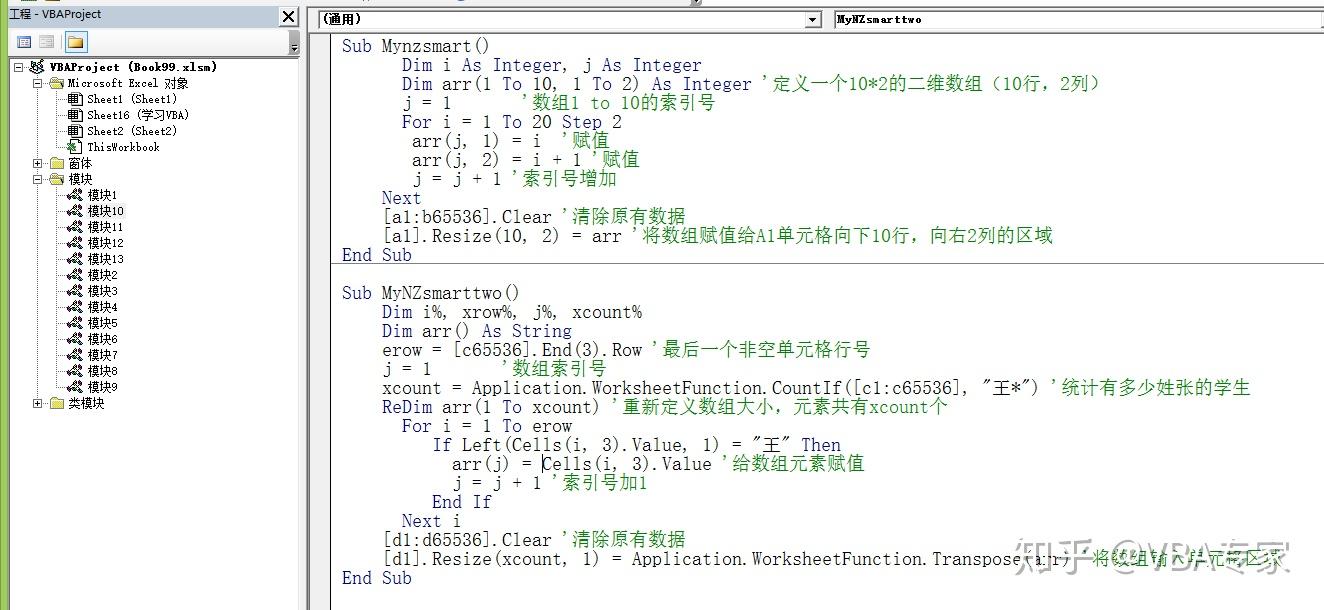Click the View Object icon in project toolbar
Viewport: 1324px width, 610px height.
[x=47, y=42]
